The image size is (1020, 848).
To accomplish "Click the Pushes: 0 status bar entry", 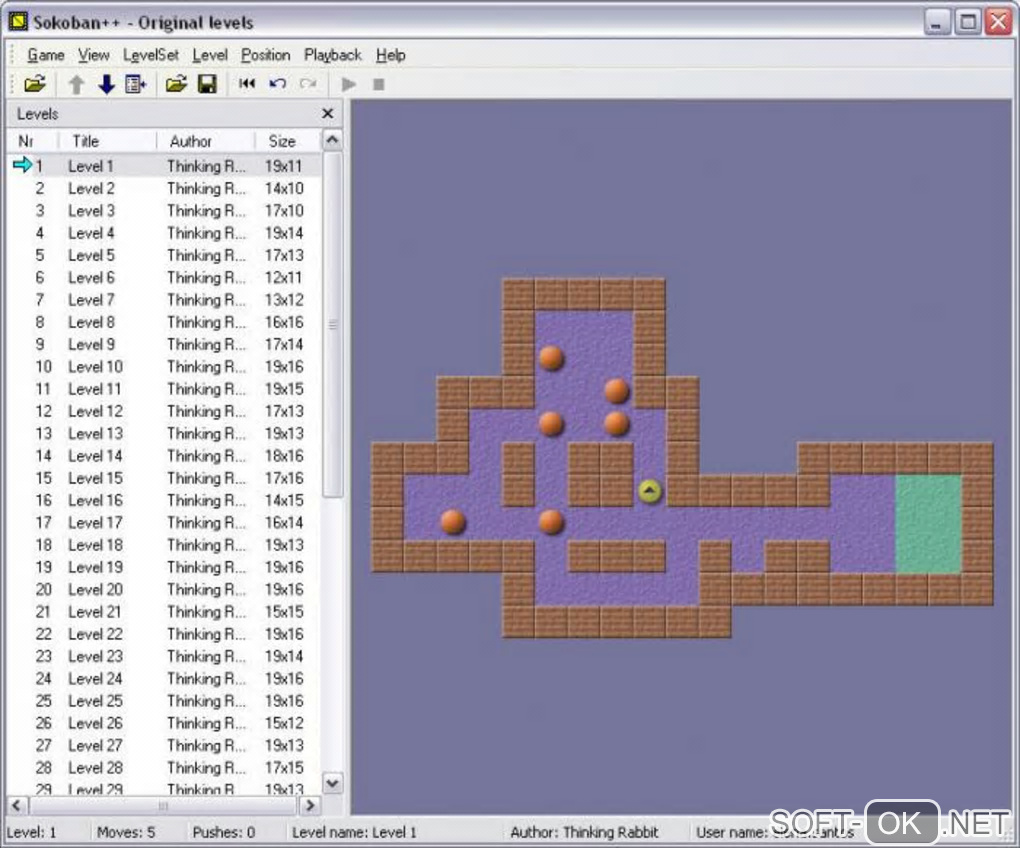I will pos(223,832).
